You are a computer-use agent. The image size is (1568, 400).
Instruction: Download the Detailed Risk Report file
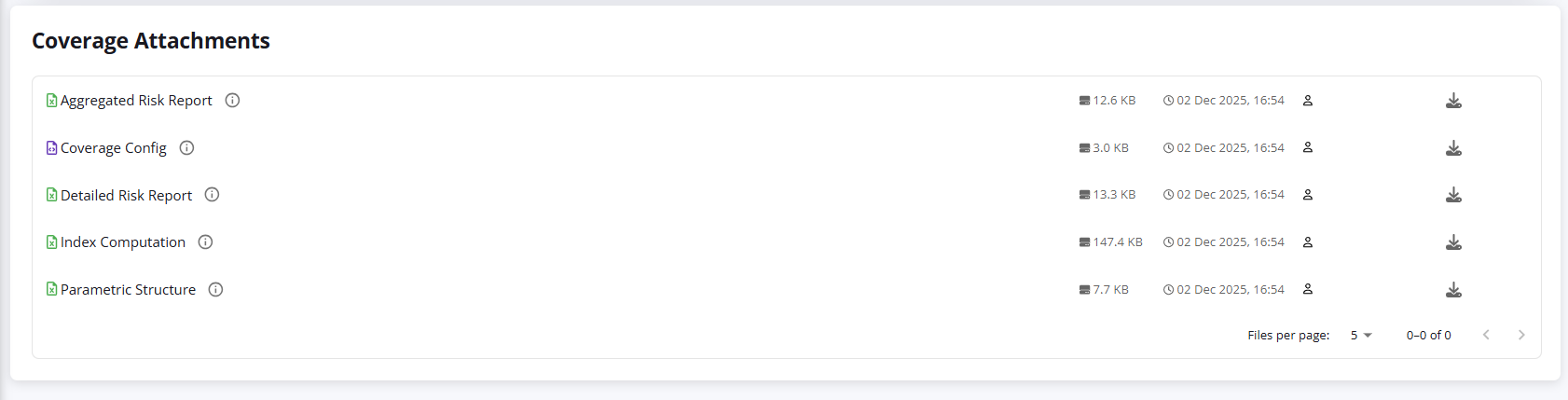point(1453,195)
